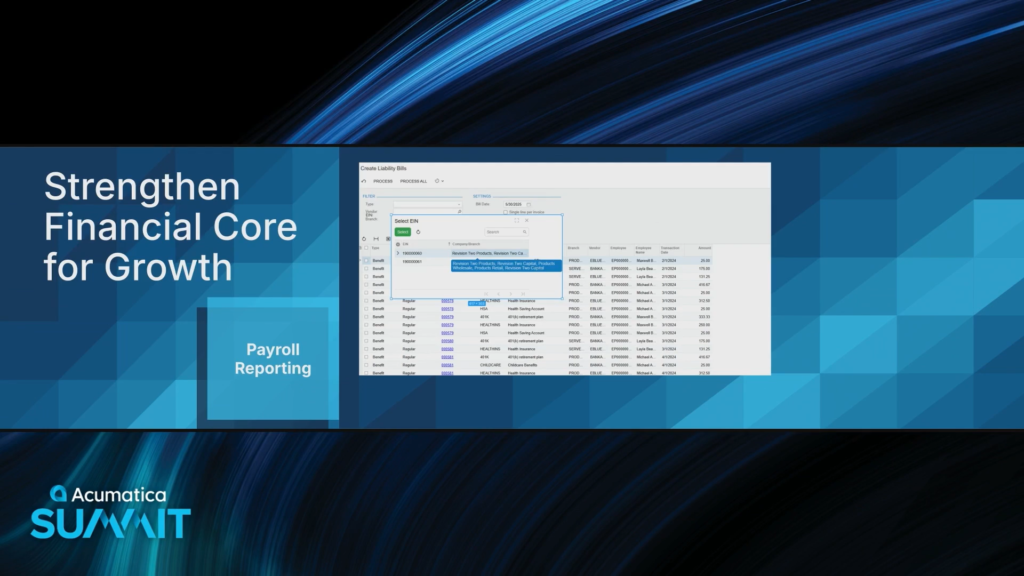The height and width of the screenshot is (576, 1024).
Task: Click the refresh icon next to Select button
Action: tap(417, 231)
